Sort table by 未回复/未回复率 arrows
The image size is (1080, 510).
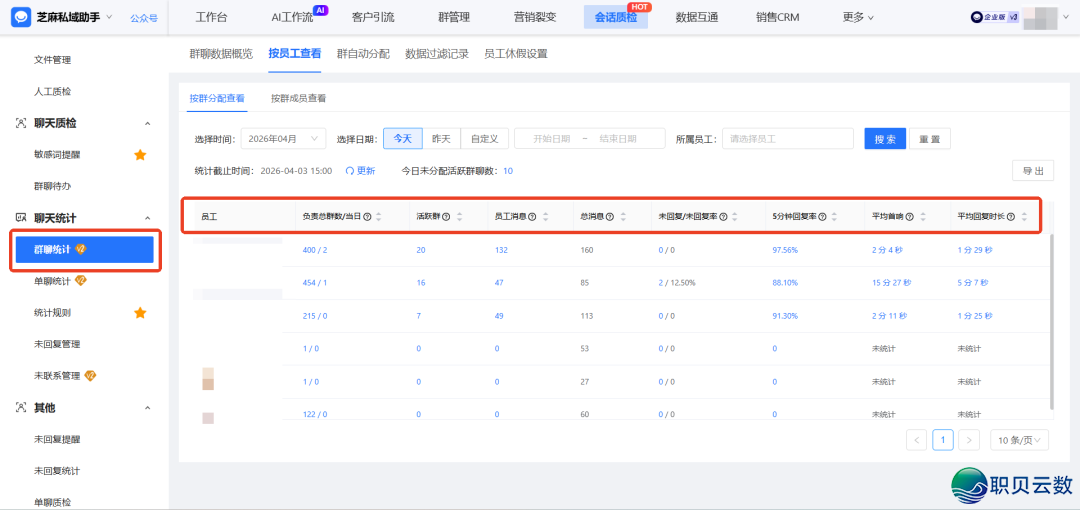[x=735, y=216]
